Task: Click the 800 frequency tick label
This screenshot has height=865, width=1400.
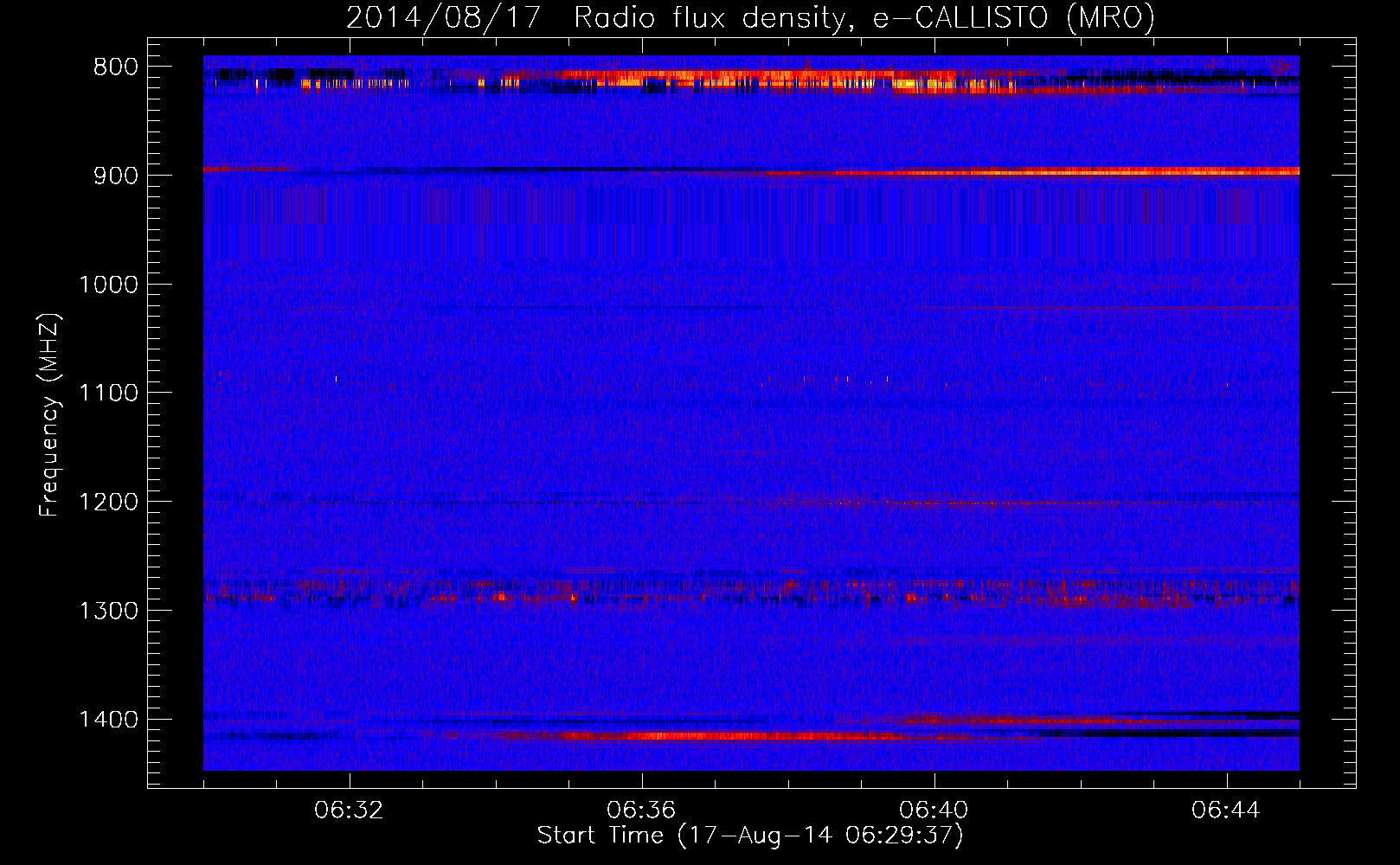Action: (x=115, y=67)
